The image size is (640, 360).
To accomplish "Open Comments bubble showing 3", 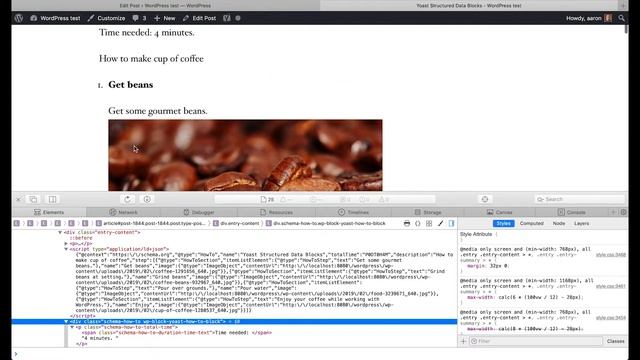I will point(139,18).
